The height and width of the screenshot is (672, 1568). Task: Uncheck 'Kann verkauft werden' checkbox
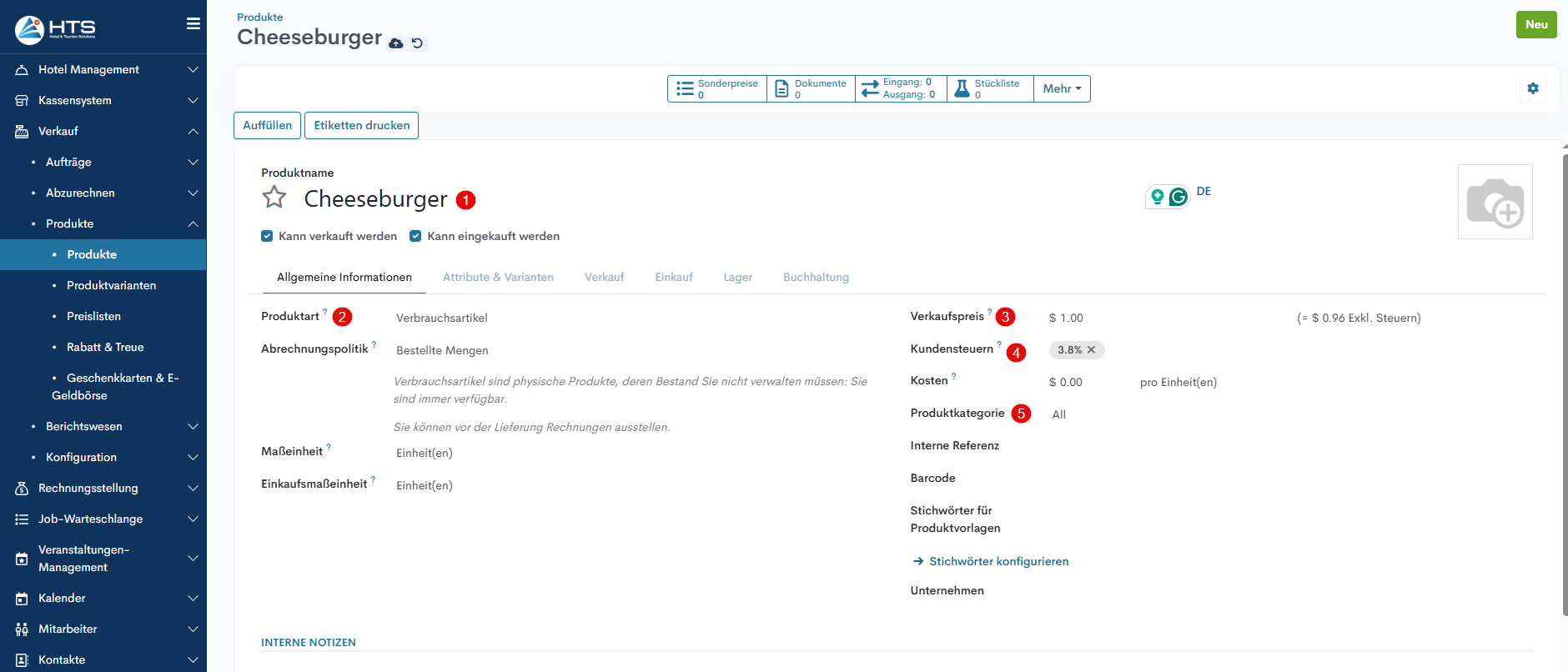point(267,236)
